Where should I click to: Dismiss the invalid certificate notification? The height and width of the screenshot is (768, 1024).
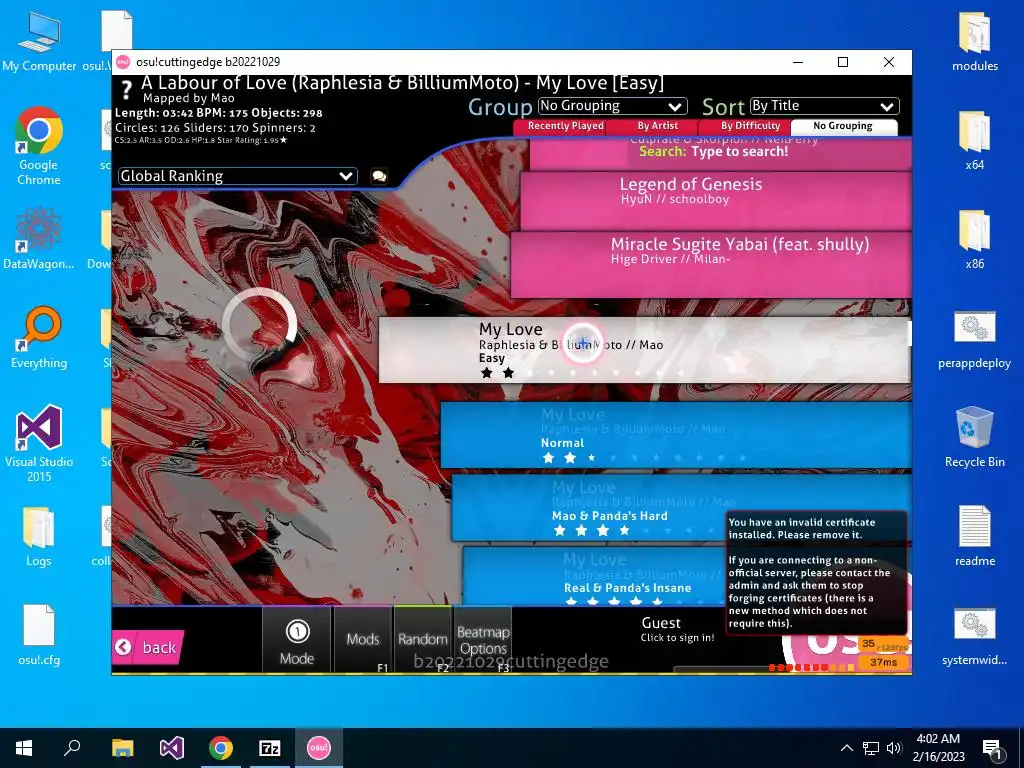(816, 573)
